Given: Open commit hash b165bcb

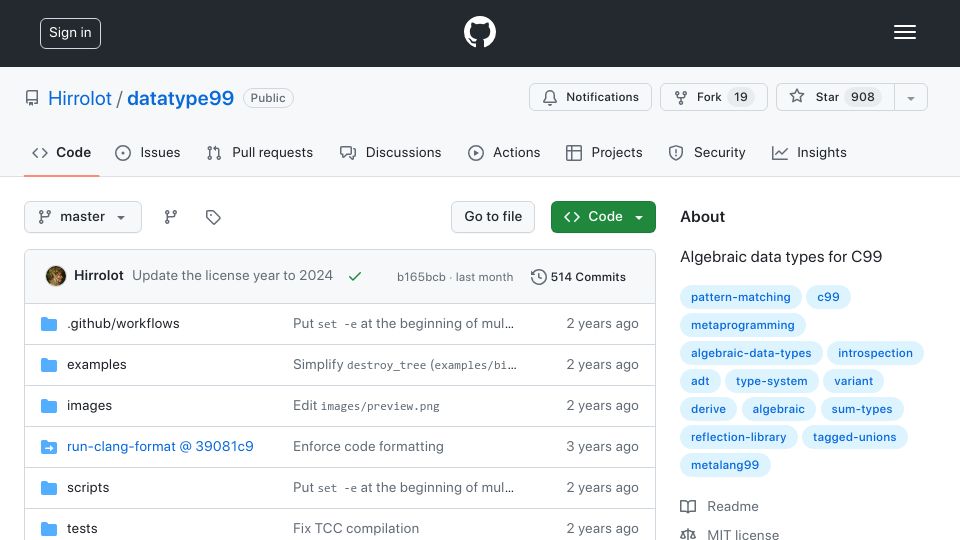Looking at the screenshot, I should [x=421, y=277].
